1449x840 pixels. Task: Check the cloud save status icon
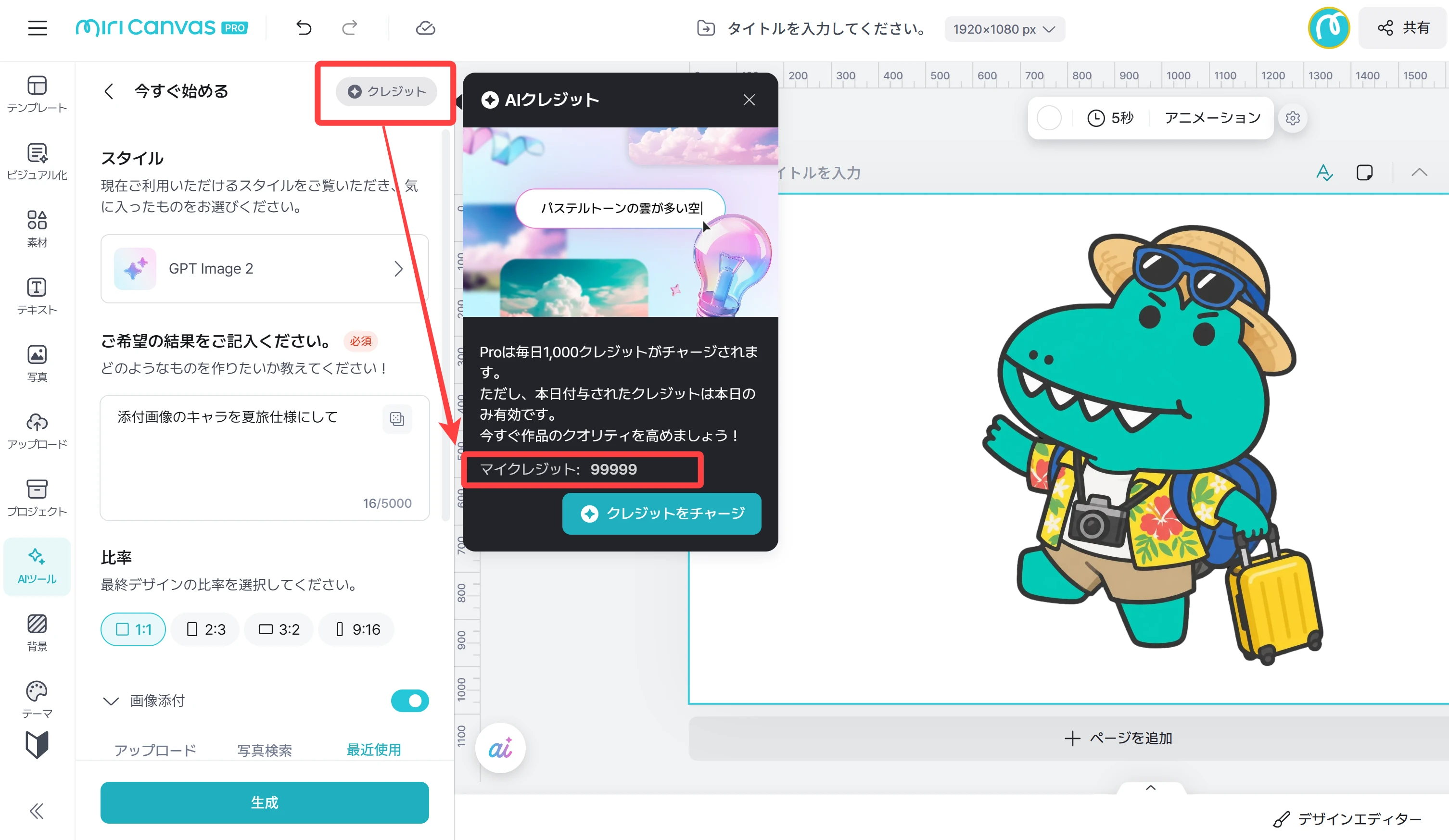click(x=425, y=27)
